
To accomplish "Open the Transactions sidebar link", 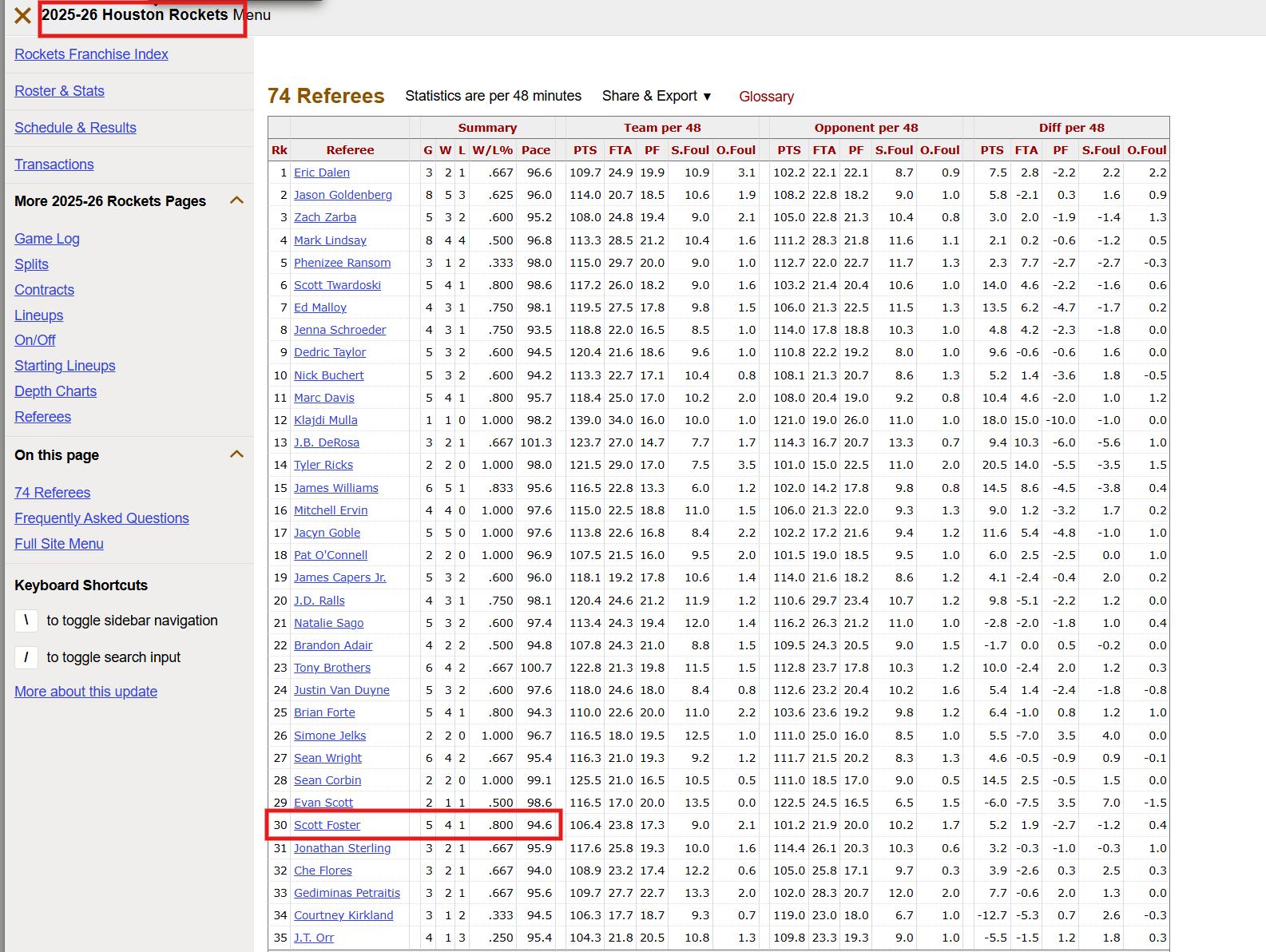I will pos(54,165).
